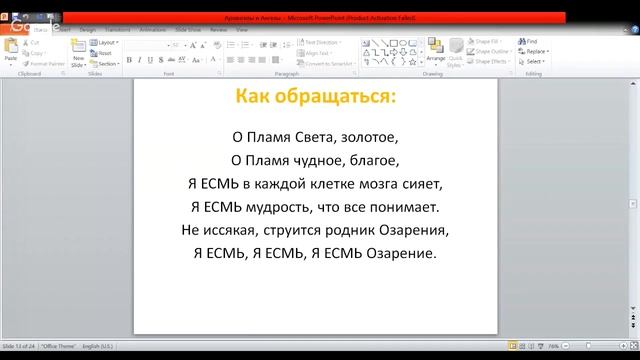
Task: Open the Select dropdown in Editing
Action: [531, 61]
